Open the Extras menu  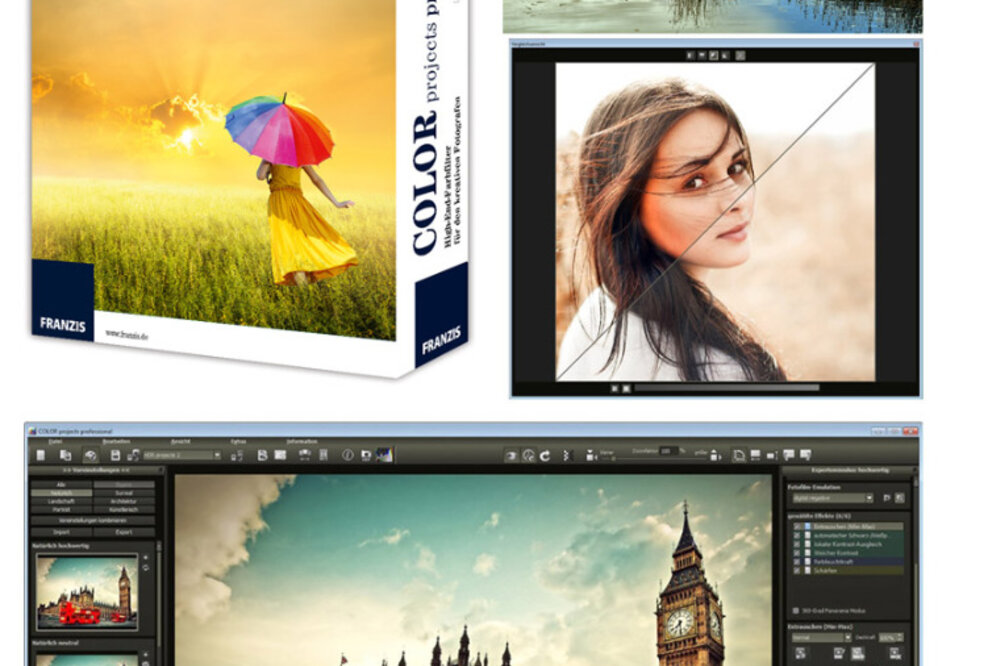point(236,440)
